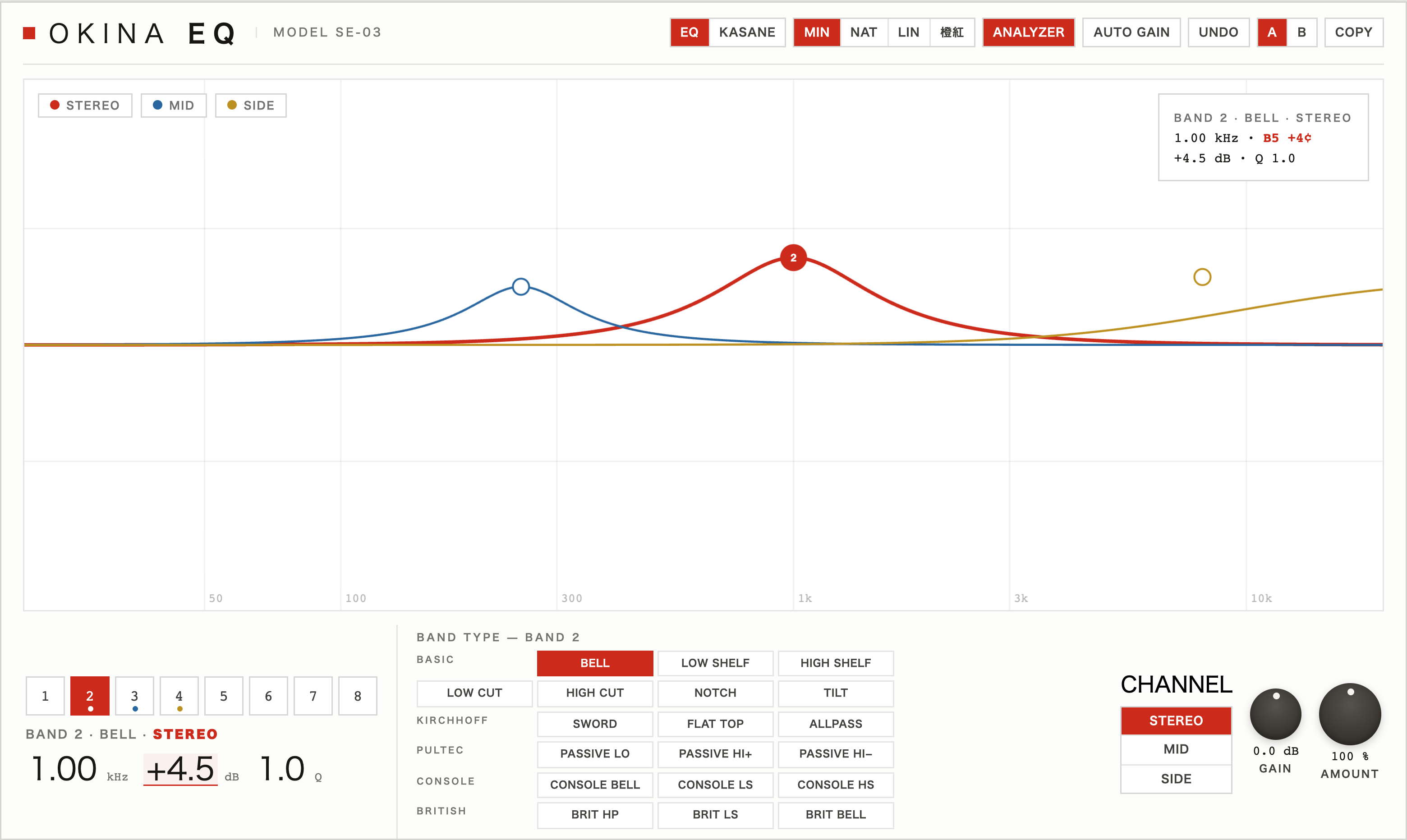Choose HIGH SHELF band type

click(x=836, y=663)
